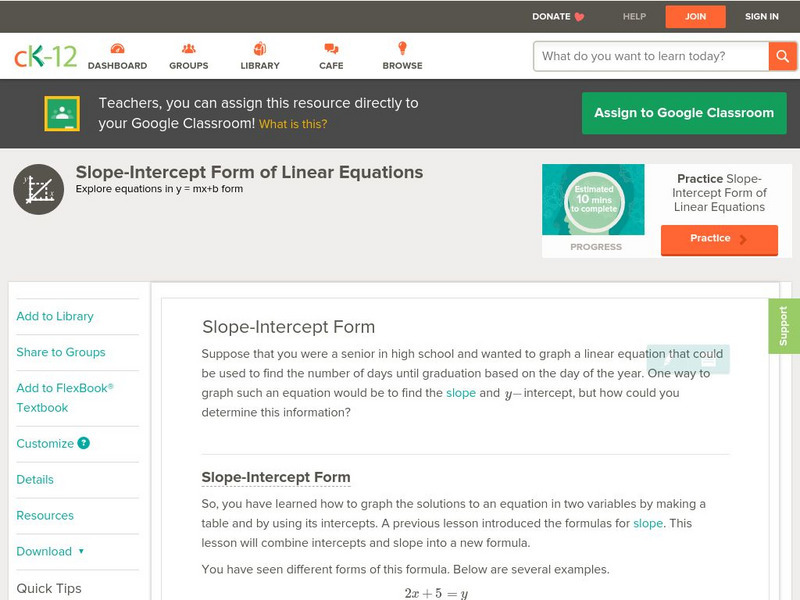Click Assign to Google Classroom button
The width and height of the screenshot is (800, 600).
point(684,113)
